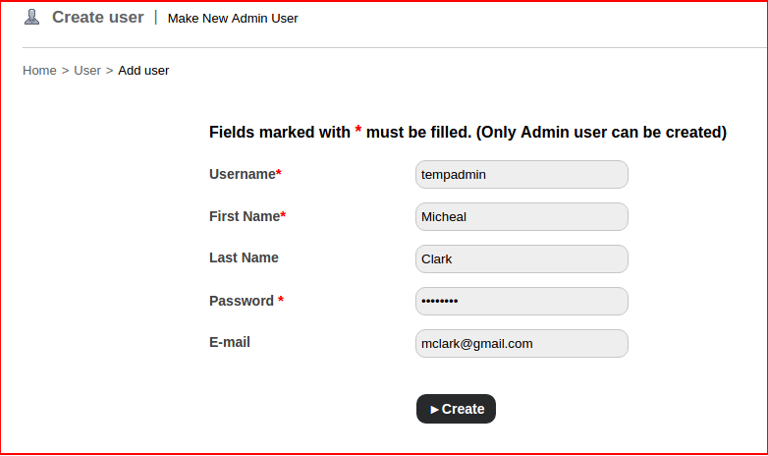Focus the E-mail field with mclark@gmail.com

[x=521, y=343]
